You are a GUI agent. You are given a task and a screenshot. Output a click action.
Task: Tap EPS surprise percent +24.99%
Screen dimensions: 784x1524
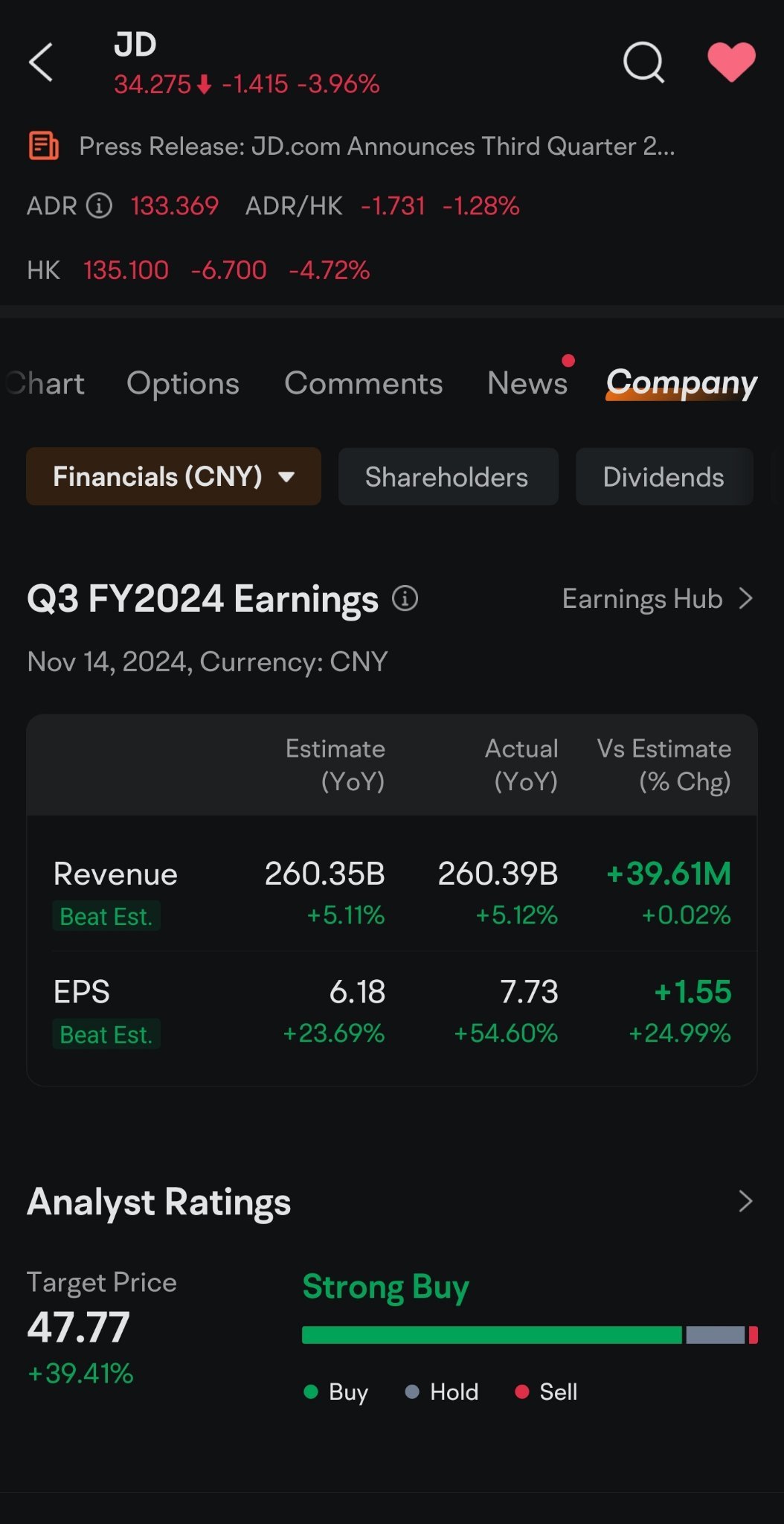pos(680,1033)
